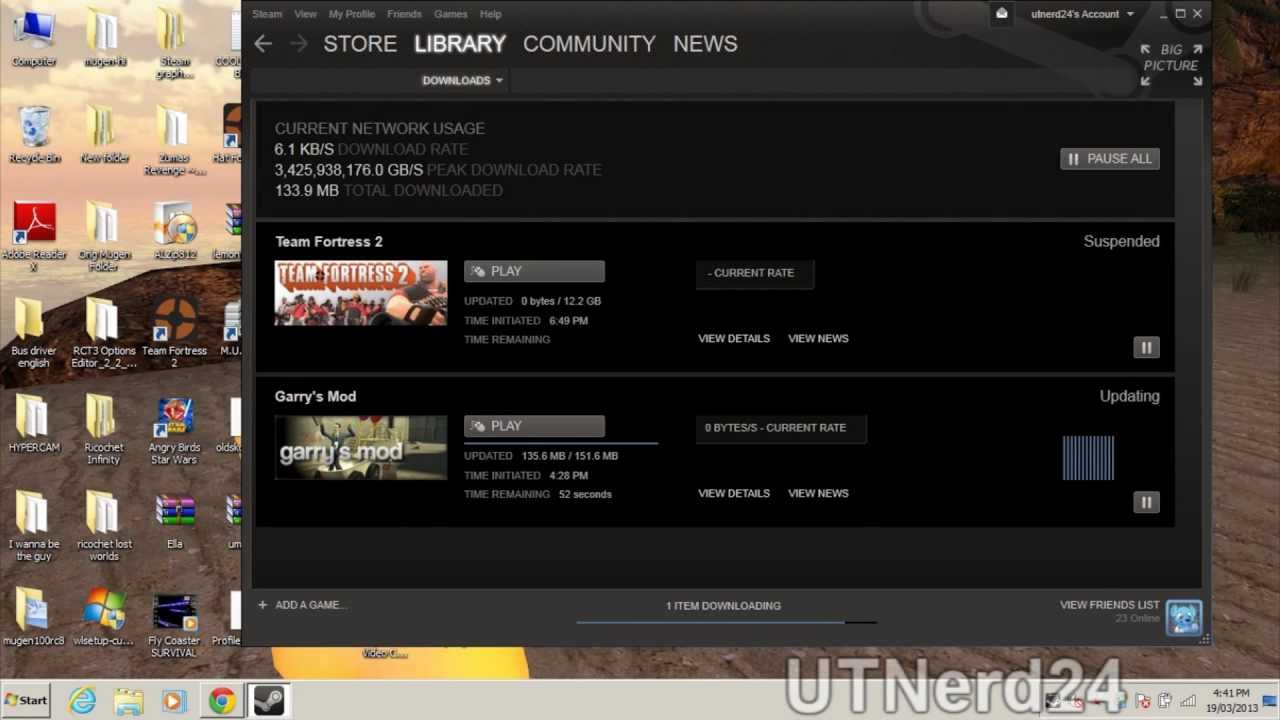This screenshot has height=720, width=1280.
Task: Select the Team Fortress 2 desktop shortcut
Action: [x=174, y=333]
